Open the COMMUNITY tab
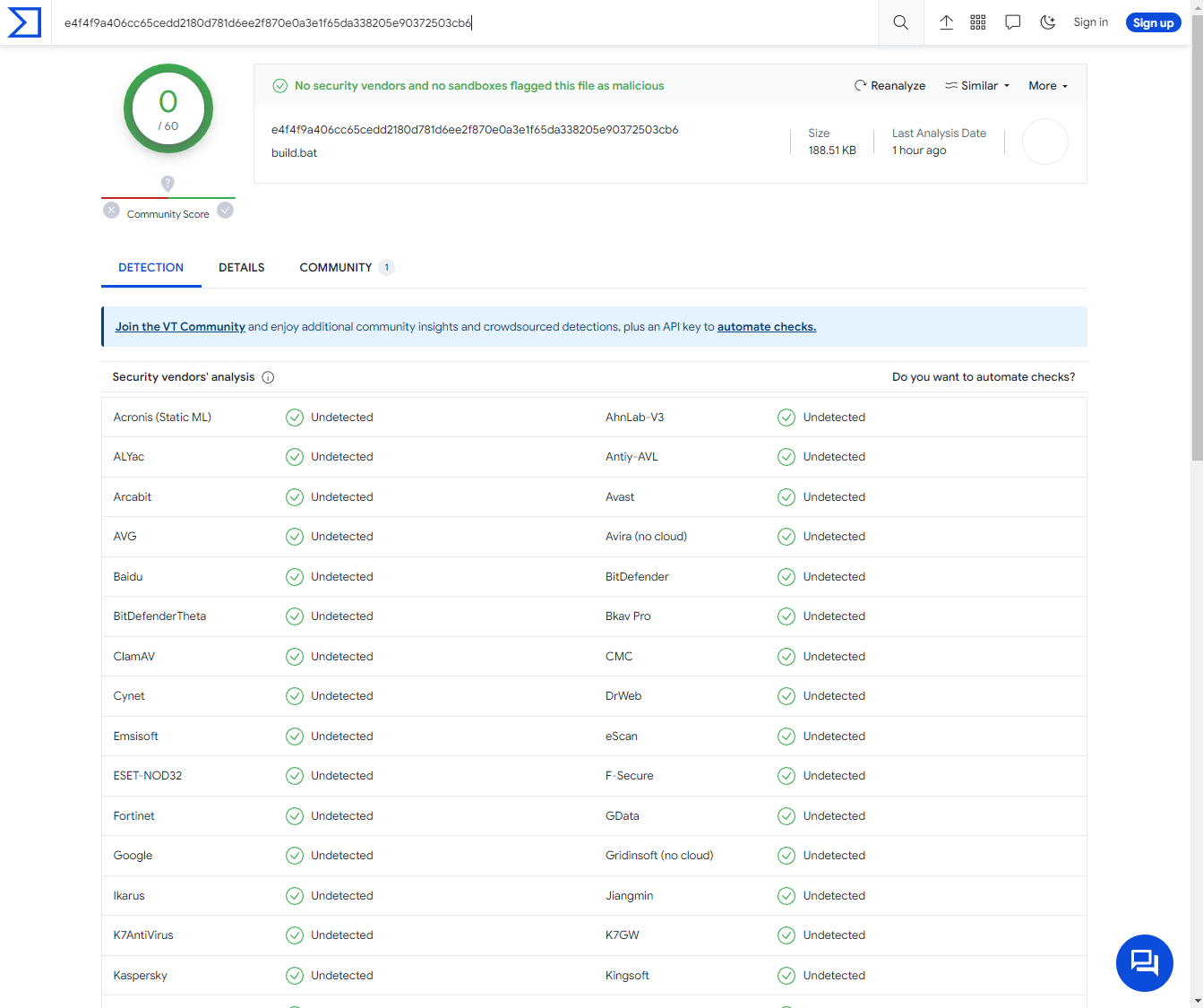 338,267
